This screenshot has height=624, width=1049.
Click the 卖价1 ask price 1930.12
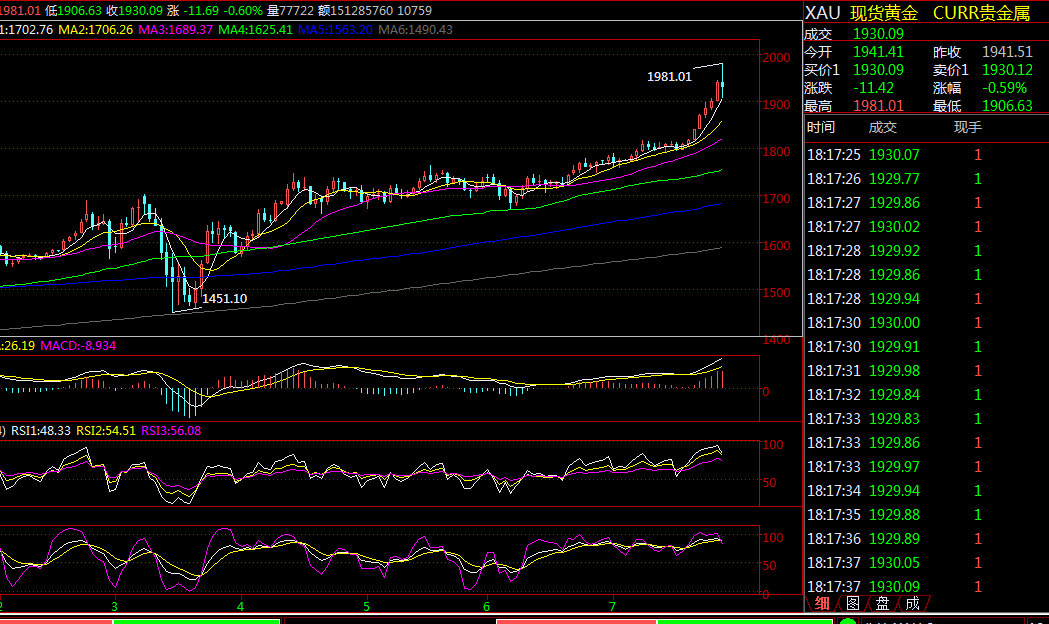tap(1007, 70)
